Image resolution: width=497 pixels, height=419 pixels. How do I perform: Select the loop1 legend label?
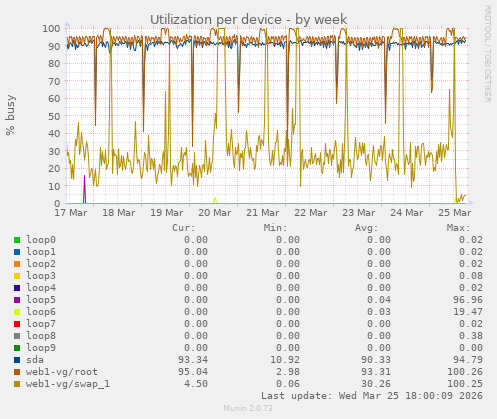click(41, 252)
